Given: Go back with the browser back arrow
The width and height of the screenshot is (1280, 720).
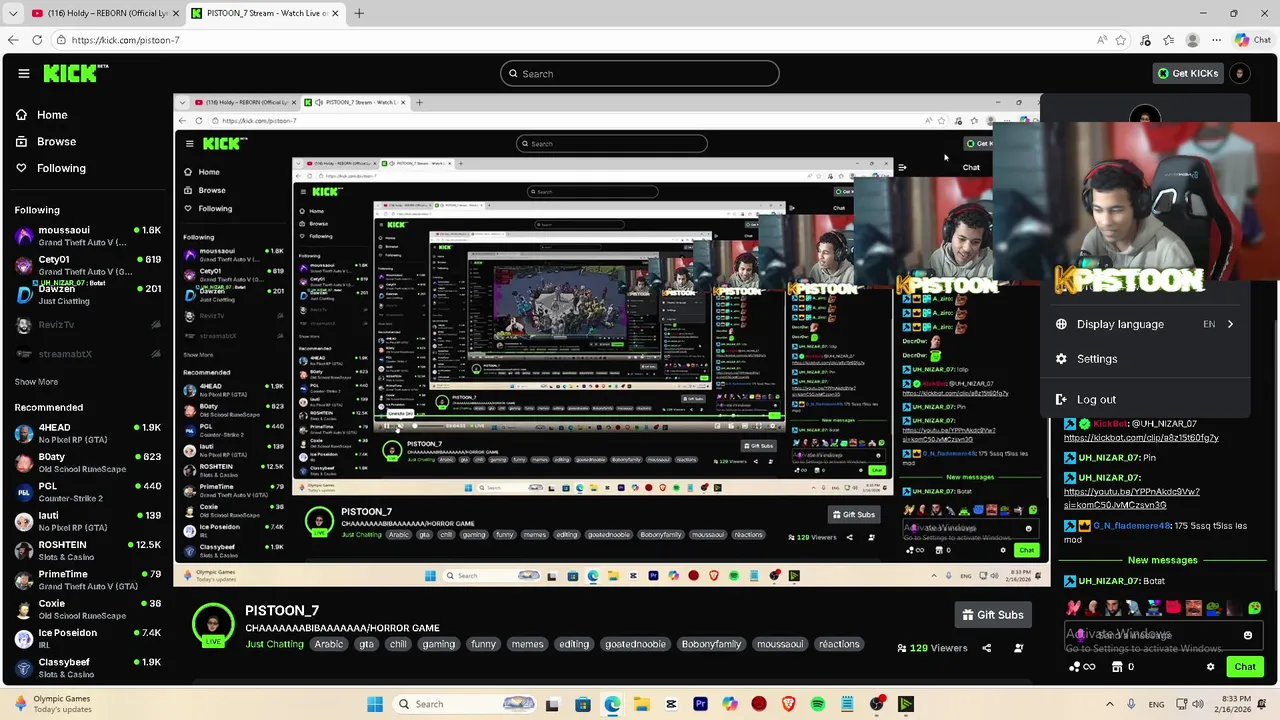Looking at the screenshot, I should coord(13,40).
